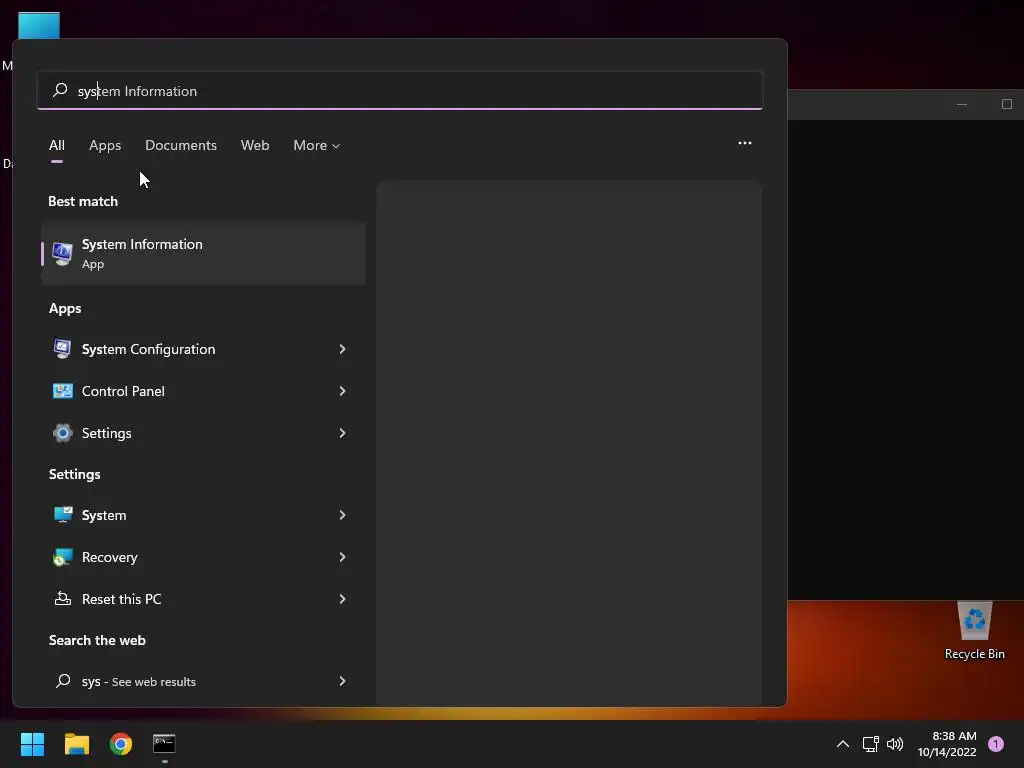Open System Information best match result
Screen dimensions: 1024x768
click(x=203, y=253)
